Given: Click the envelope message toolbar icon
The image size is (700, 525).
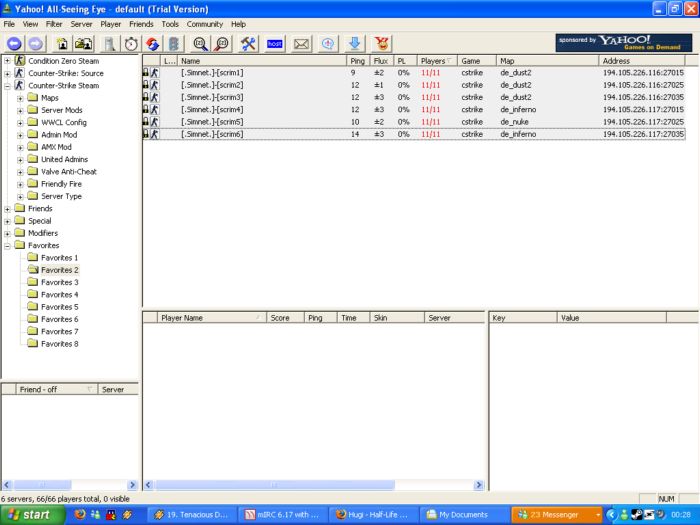Looking at the screenshot, I should pos(301,44).
